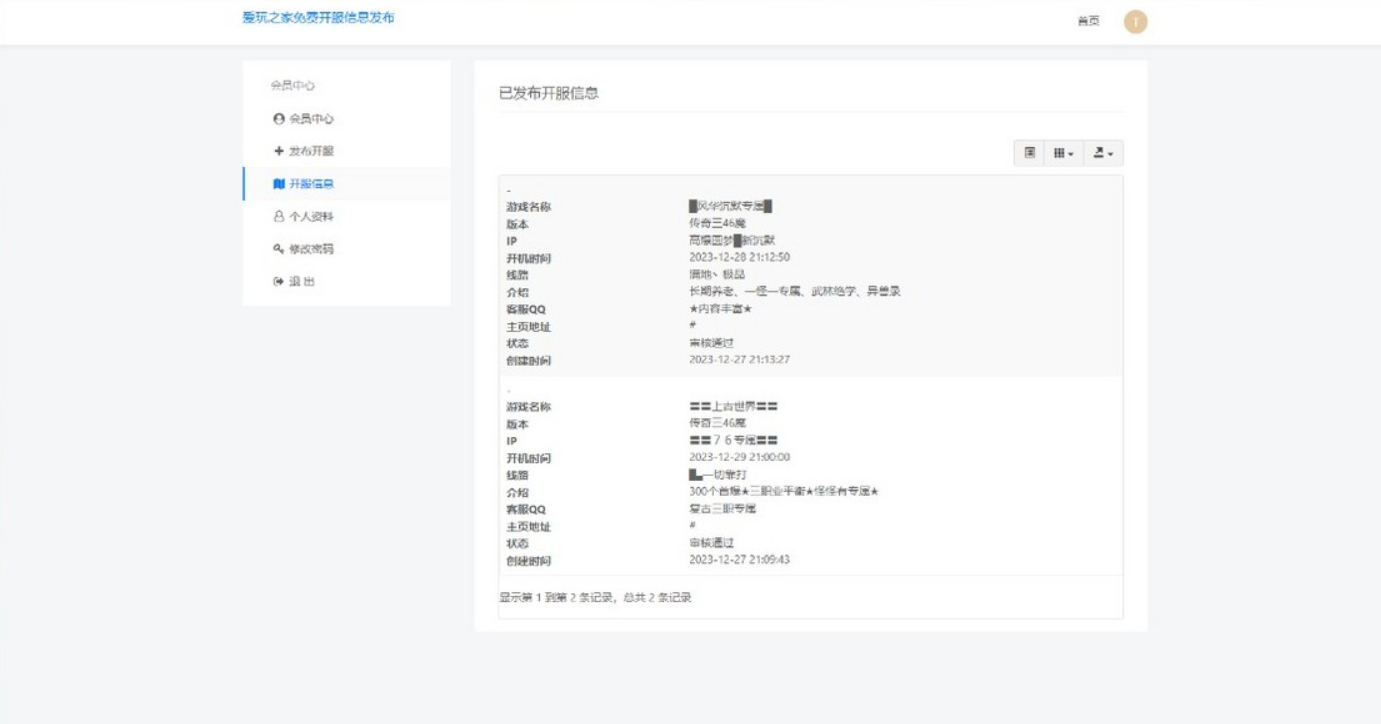Click the plus icon for 发布开服
This screenshot has width=1381, height=724.
coord(279,151)
